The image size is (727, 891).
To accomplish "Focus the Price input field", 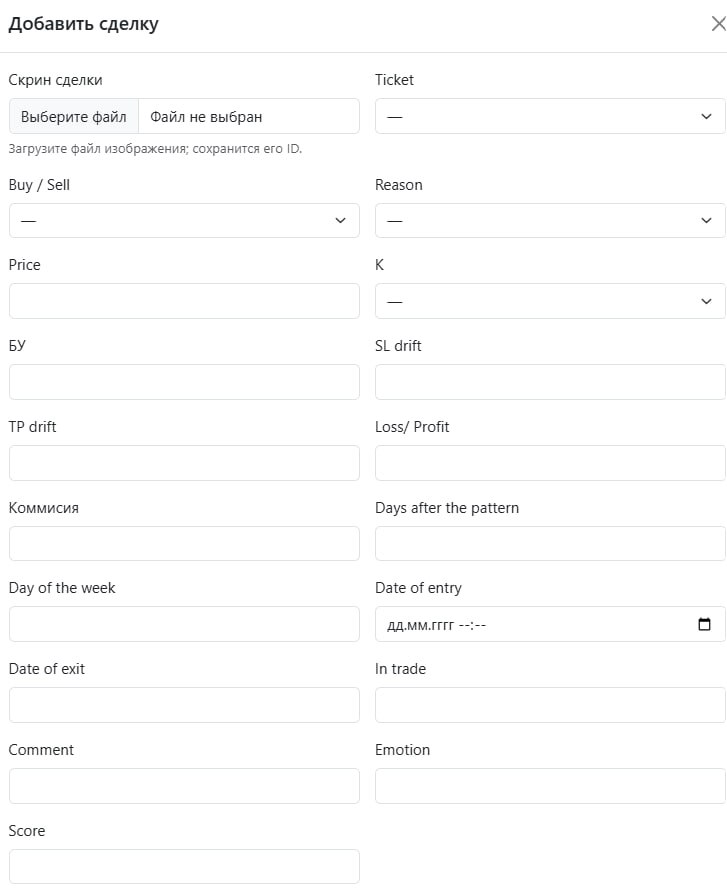I will [184, 301].
